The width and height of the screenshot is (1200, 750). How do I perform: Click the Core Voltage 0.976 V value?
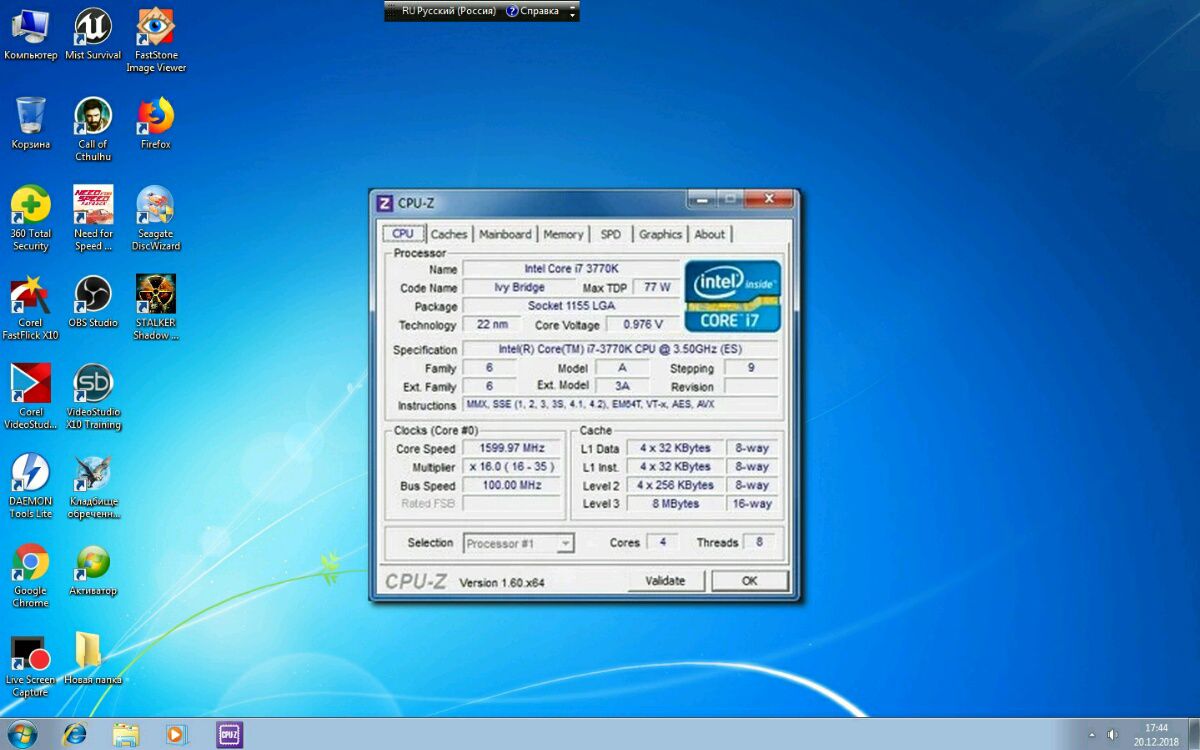coord(643,325)
